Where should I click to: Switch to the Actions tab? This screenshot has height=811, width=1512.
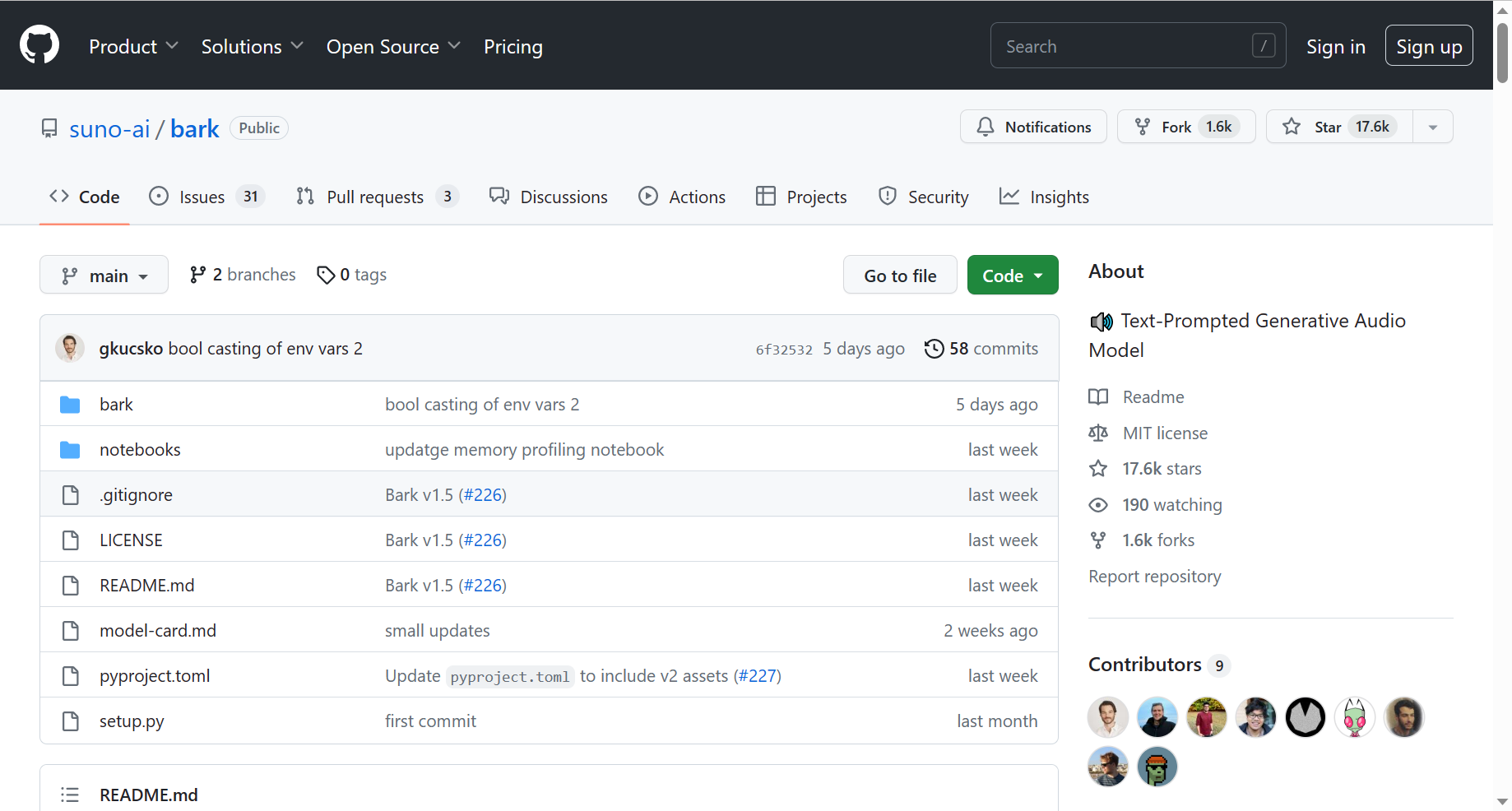(x=682, y=197)
